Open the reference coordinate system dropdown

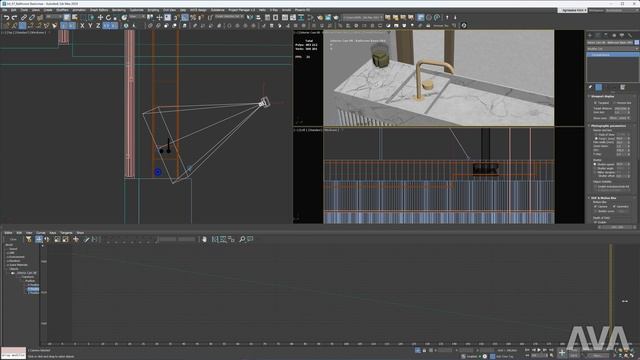137,17
